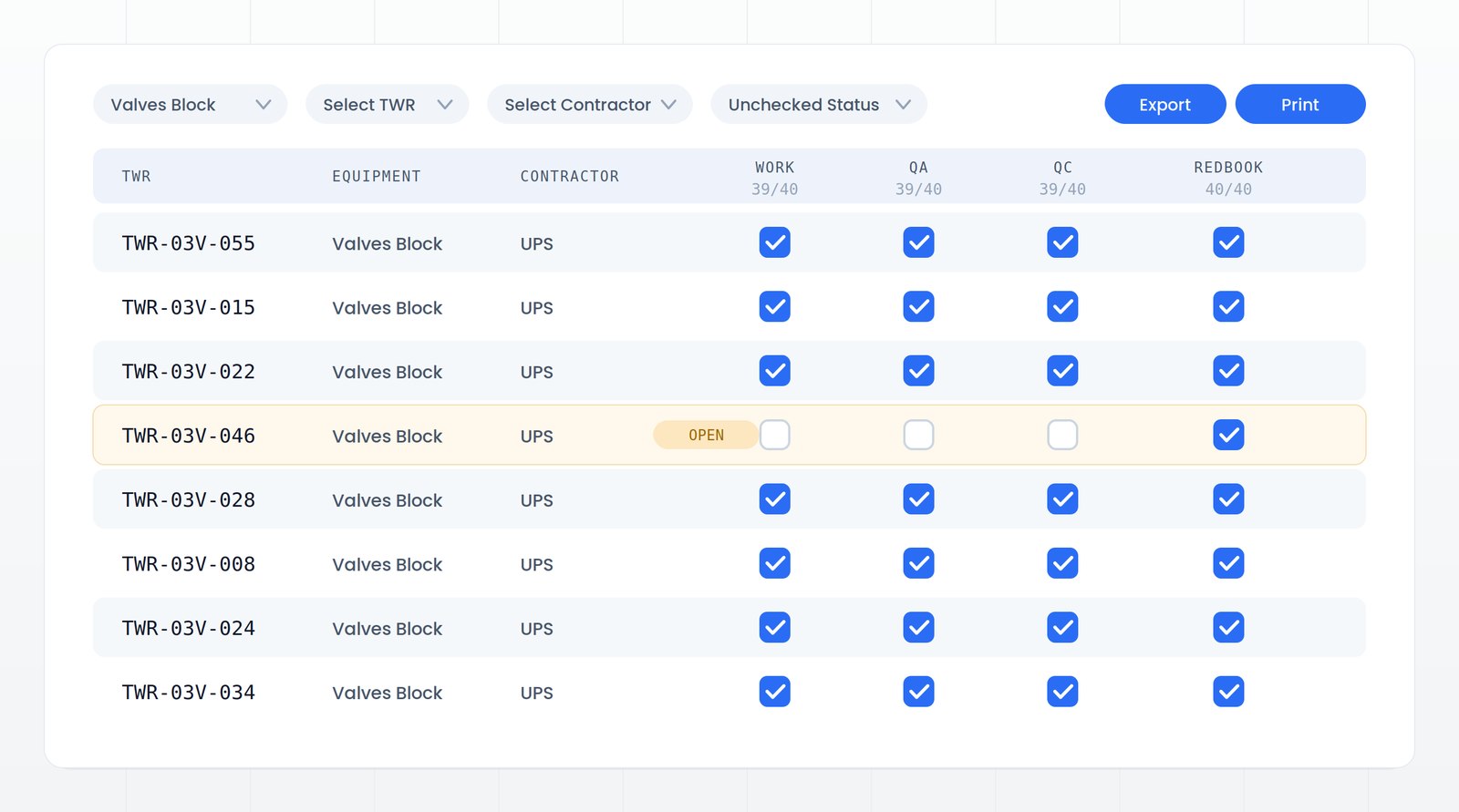This screenshot has width=1459, height=812.
Task: Toggle REDBOOK checkbox for TWR-03V-028
Action: coord(1228,499)
